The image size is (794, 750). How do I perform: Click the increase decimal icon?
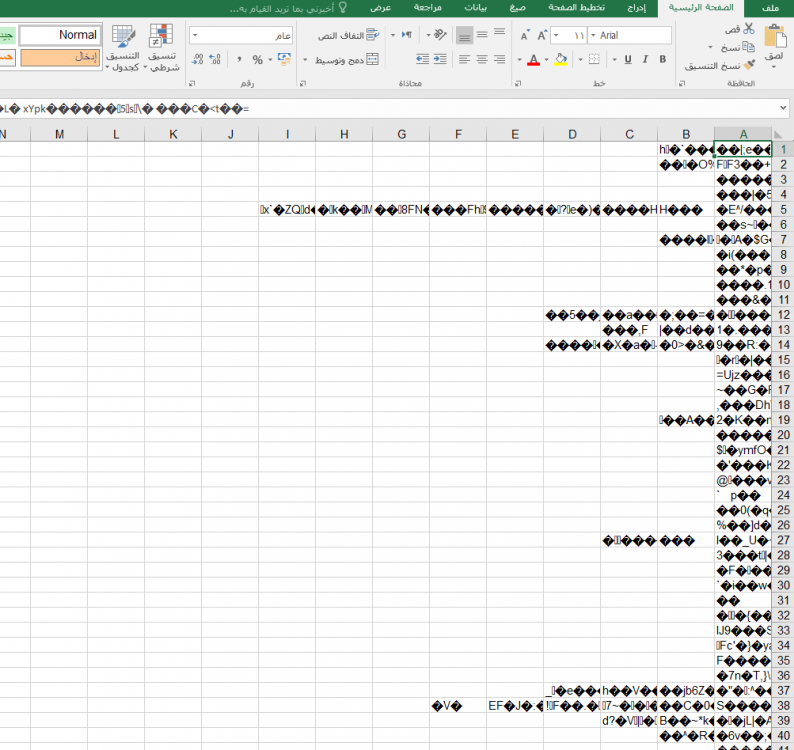tap(215, 60)
